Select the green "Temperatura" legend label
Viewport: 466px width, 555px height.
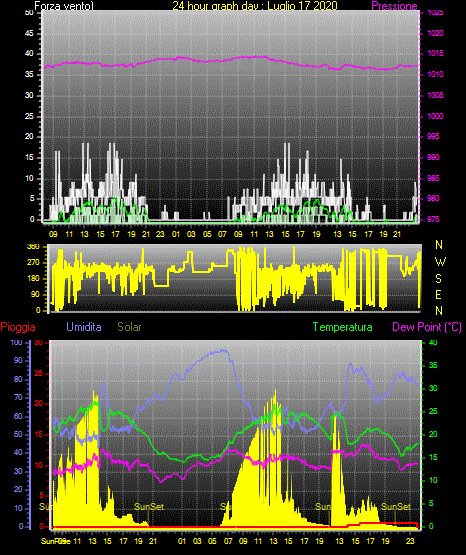pyautogui.click(x=343, y=327)
